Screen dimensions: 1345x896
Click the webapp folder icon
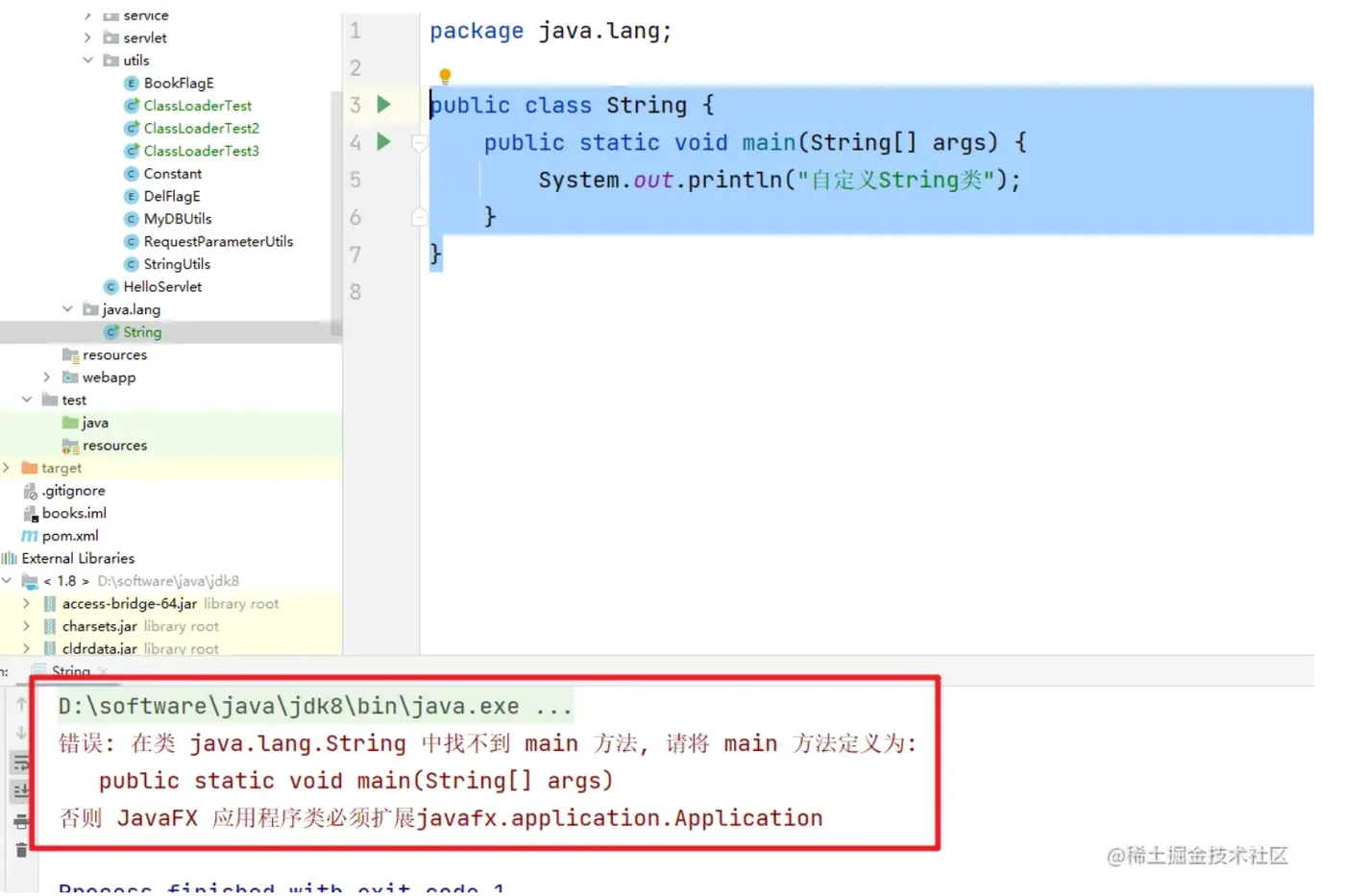click(x=70, y=377)
